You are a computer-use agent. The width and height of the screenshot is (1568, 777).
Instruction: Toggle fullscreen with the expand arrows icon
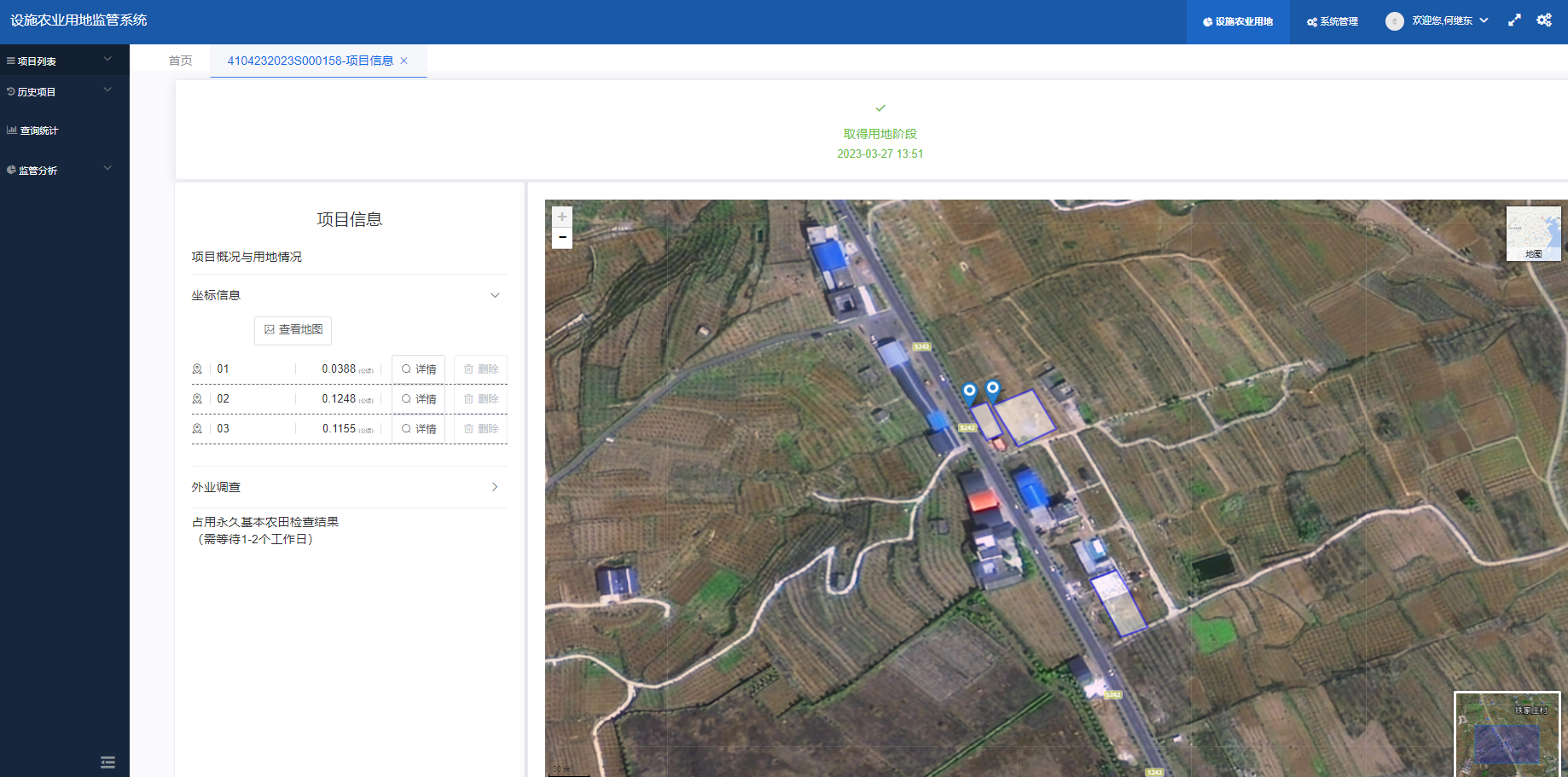pos(1514,20)
